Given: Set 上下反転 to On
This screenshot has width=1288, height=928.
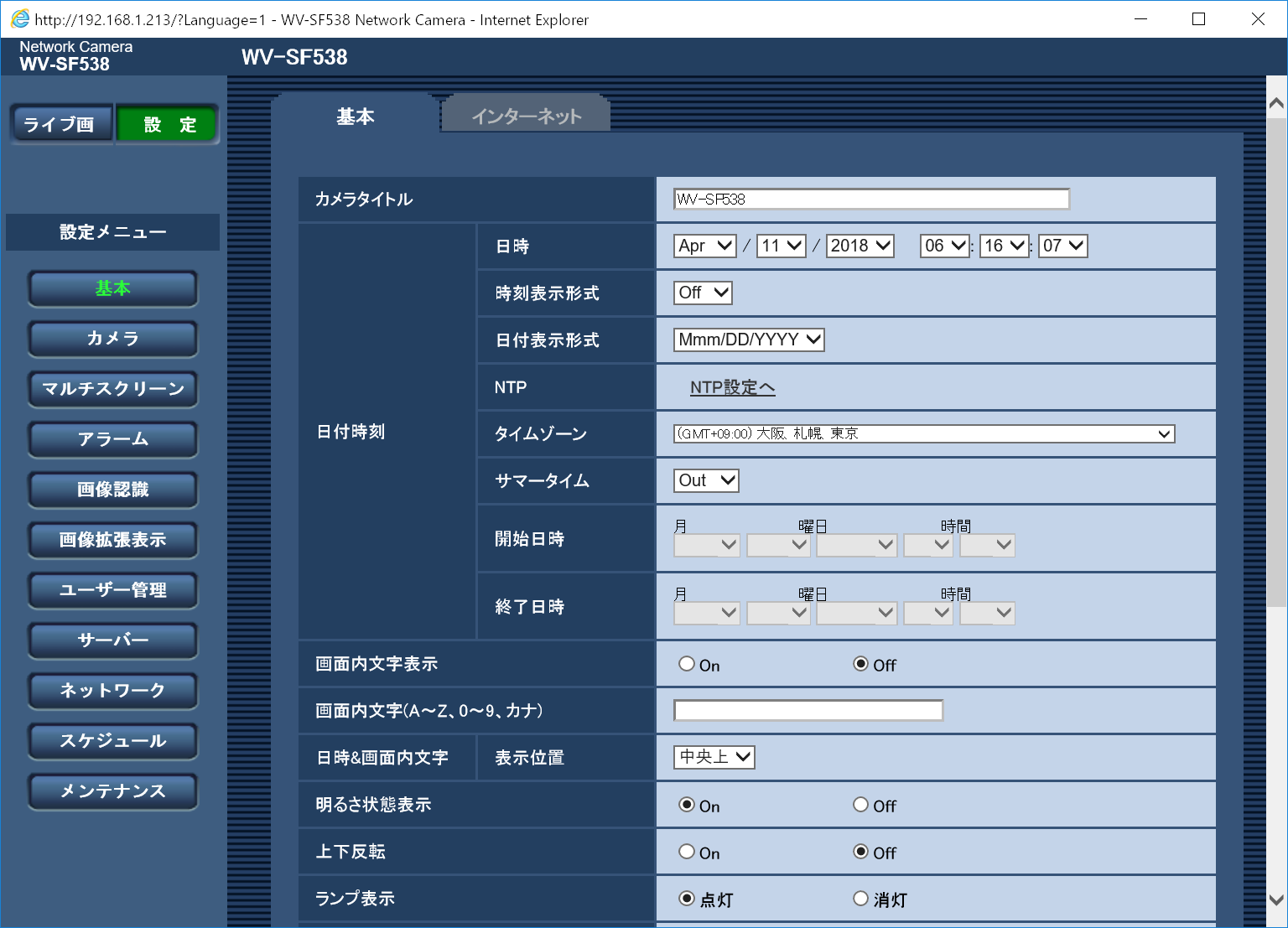Looking at the screenshot, I should click(687, 852).
